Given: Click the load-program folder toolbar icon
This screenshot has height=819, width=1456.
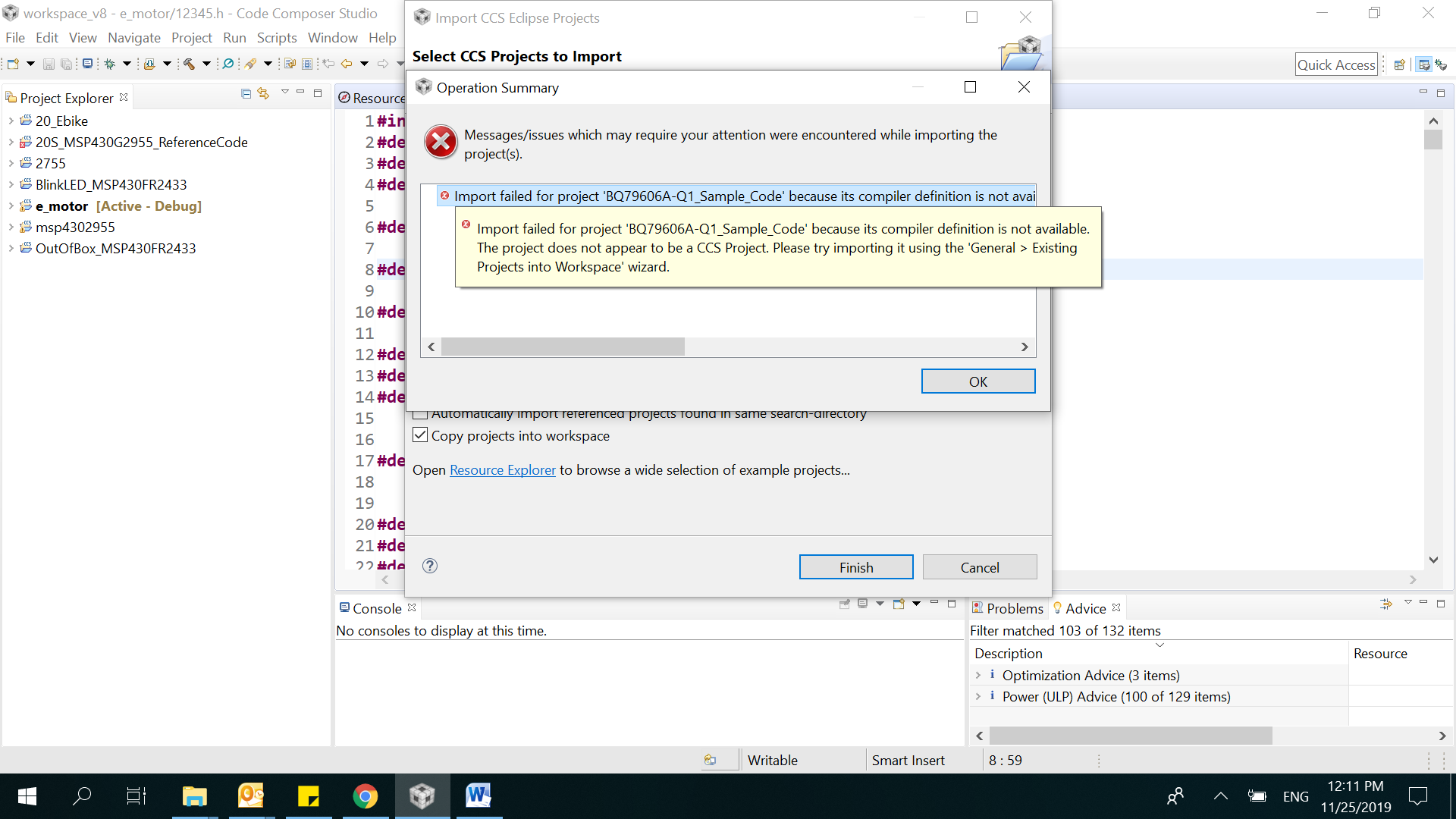Looking at the screenshot, I should (149, 64).
